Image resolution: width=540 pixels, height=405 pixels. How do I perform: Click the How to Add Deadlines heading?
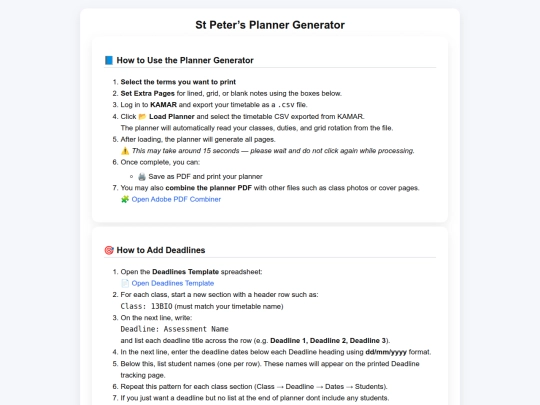pyautogui.click(x=161, y=250)
